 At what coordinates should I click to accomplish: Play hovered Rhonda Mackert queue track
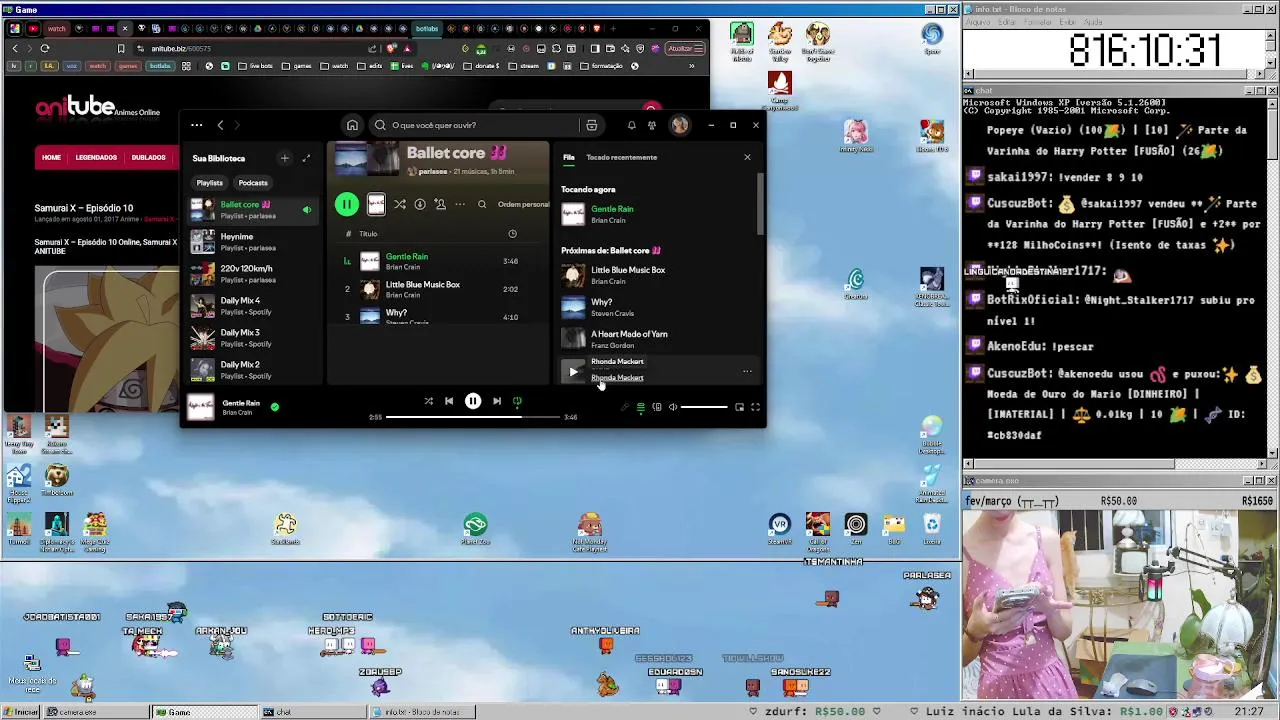coord(573,371)
